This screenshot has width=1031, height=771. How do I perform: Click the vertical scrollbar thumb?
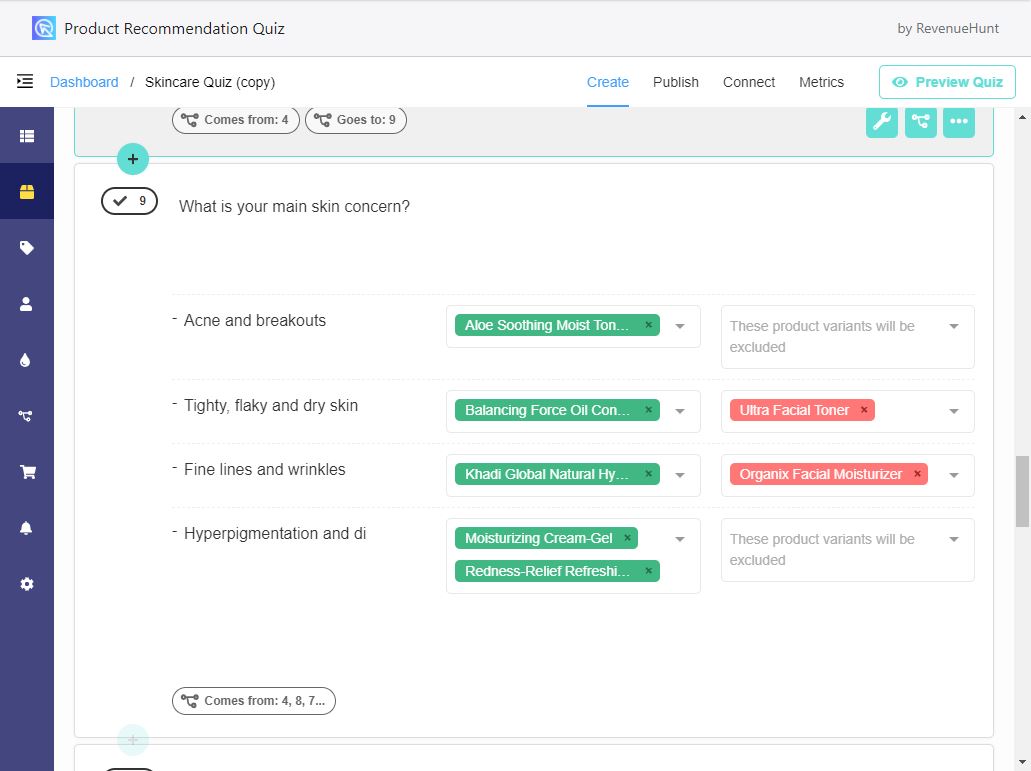pos(1022,491)
